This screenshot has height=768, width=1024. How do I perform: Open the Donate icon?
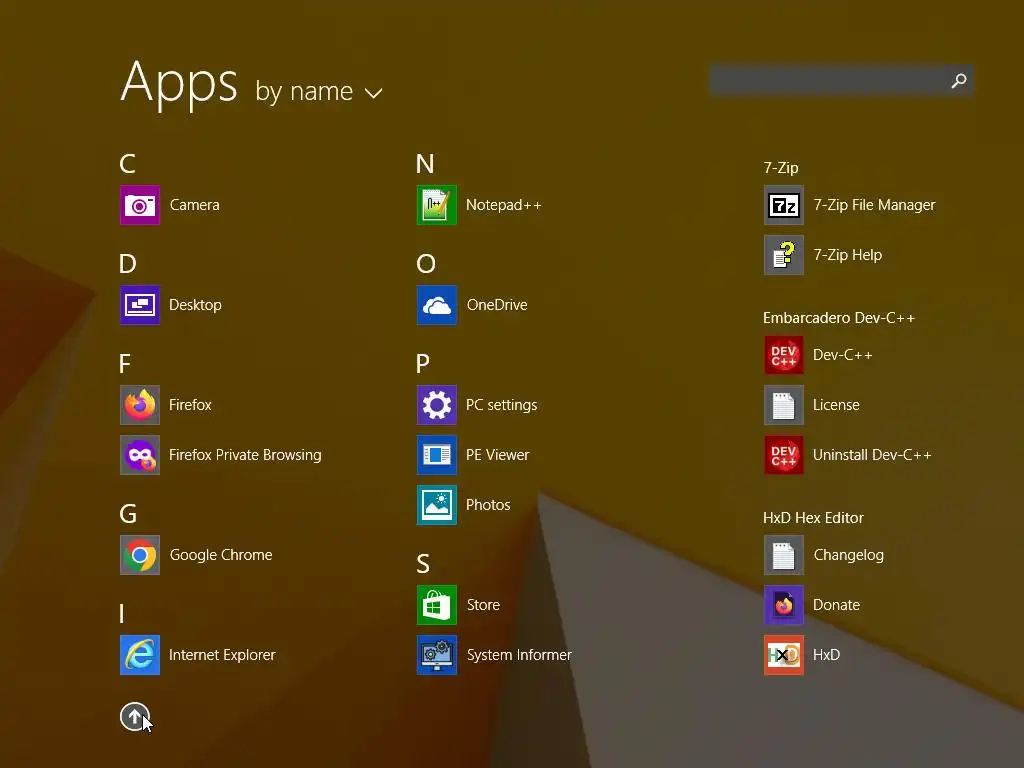coord(784,605)
